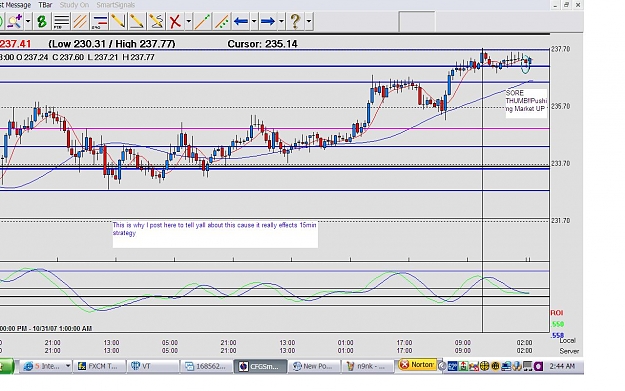Click the circled candle on the chart
The image size is (625, 391).
[526, 64]
